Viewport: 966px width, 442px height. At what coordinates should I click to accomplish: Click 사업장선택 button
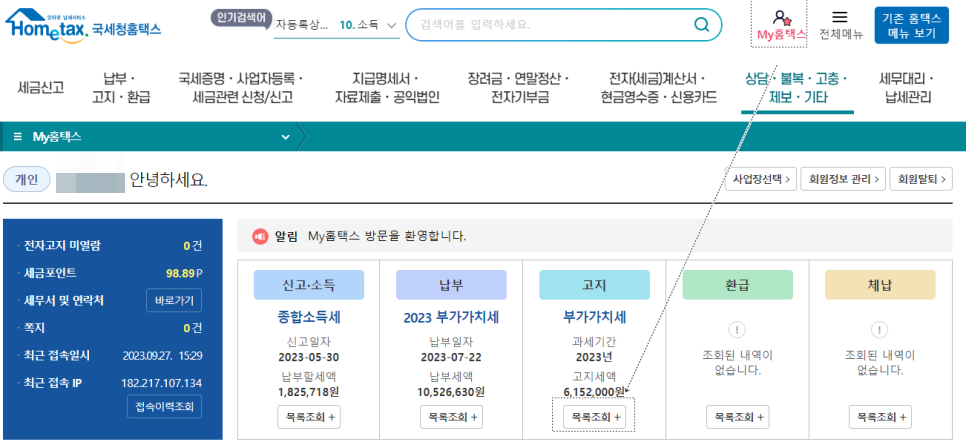[763, 179]
